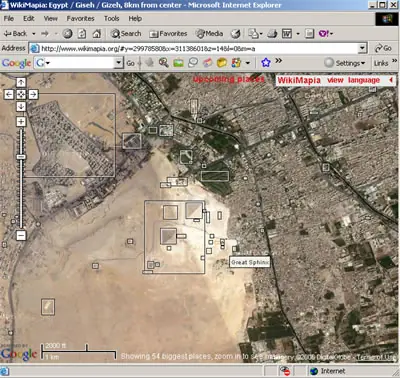Edit page with Word icon
The image size is (400, 378).
tap(287, 33)
